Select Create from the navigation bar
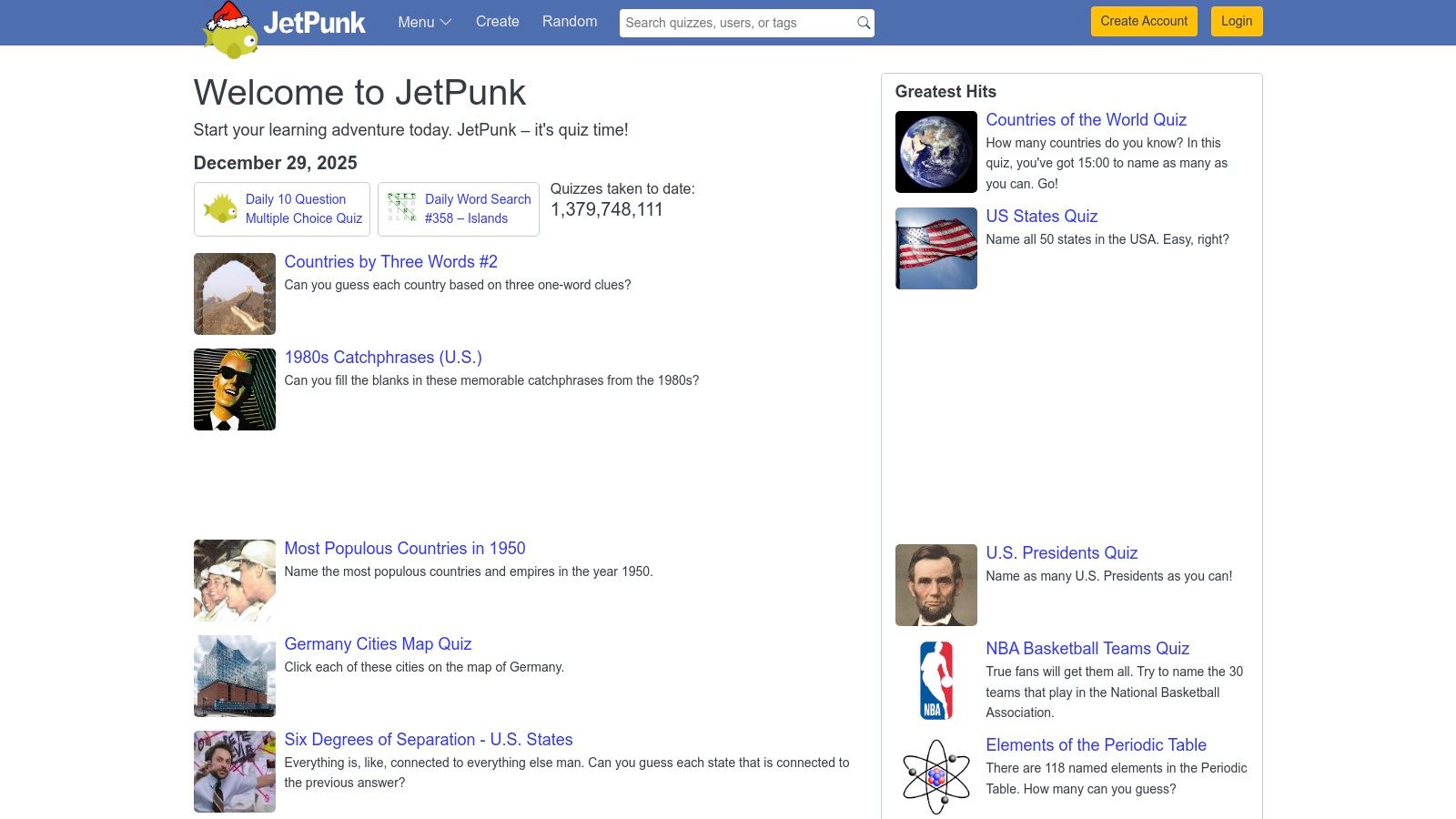This screenshot has width=1456, height=819. pos(497,22)
